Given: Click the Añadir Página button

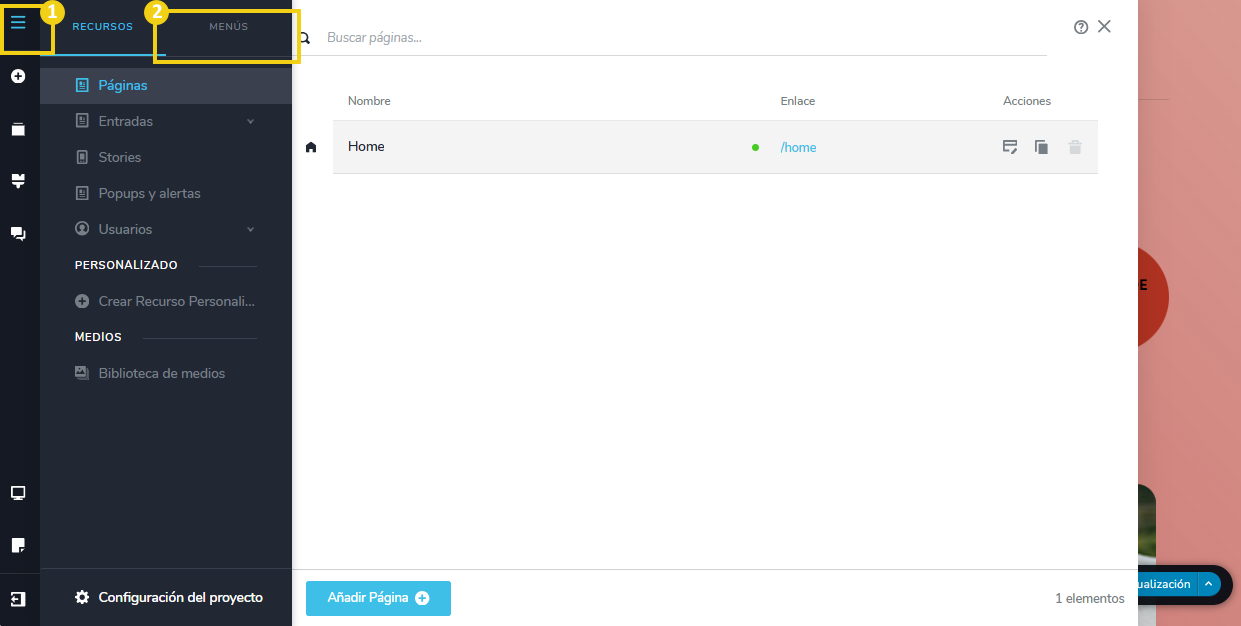Looking at the screenshot, I should pos(378,598).
